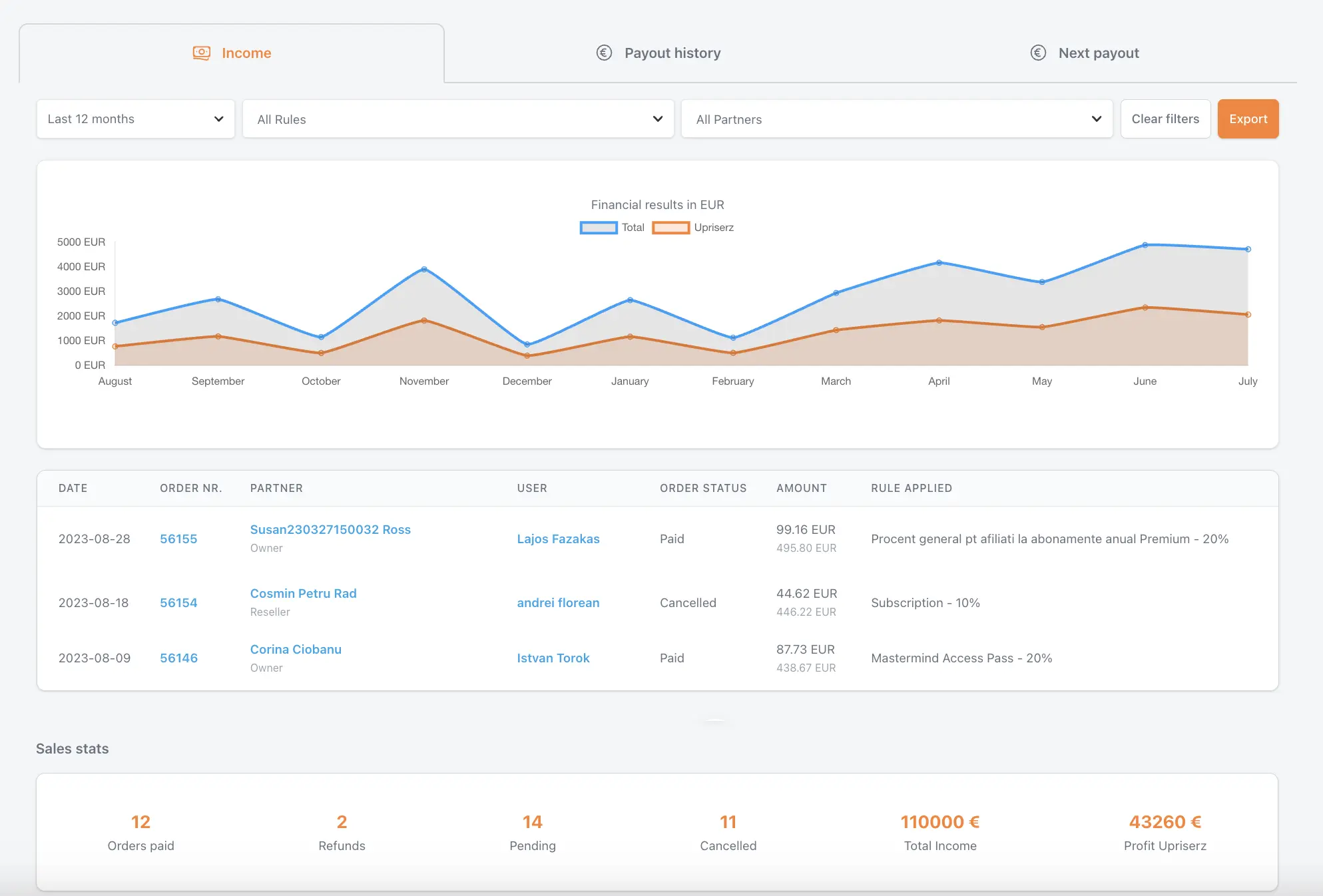Open order number 56154

click(x=178, y=602)
